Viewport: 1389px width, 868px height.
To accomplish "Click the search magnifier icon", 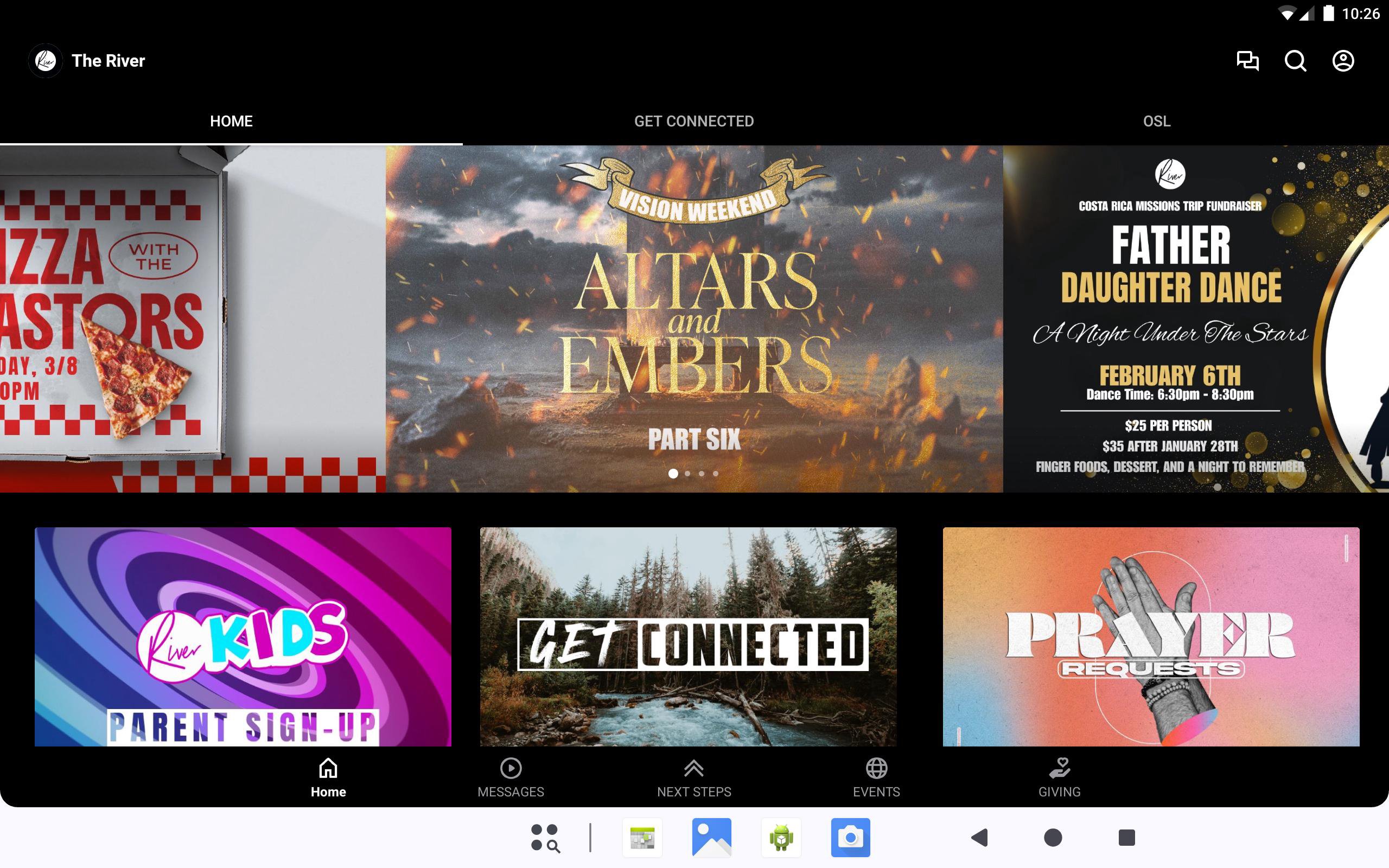I will (1295, 61).
